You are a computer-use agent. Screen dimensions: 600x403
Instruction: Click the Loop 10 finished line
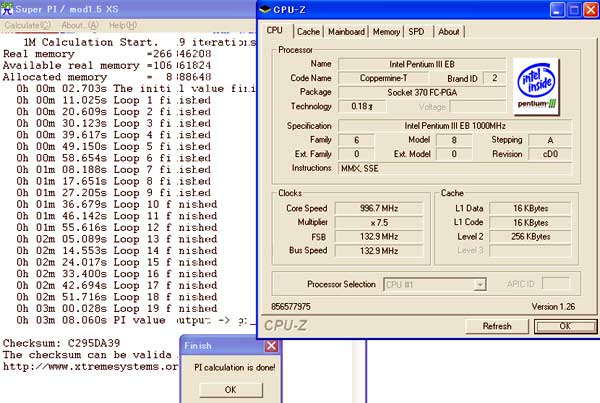click(117, 204)
